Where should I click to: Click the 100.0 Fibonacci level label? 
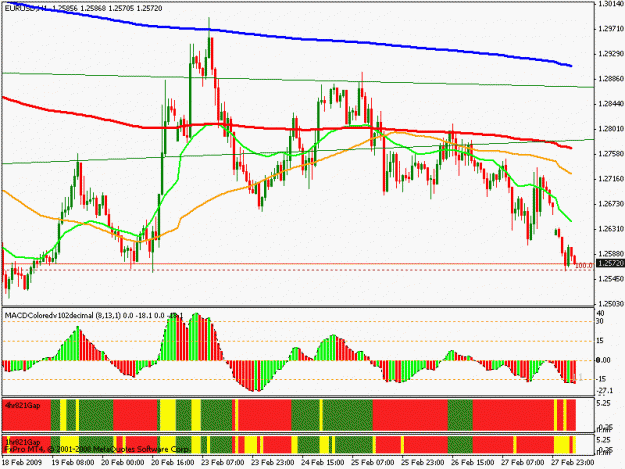click(x=584, y=266)
